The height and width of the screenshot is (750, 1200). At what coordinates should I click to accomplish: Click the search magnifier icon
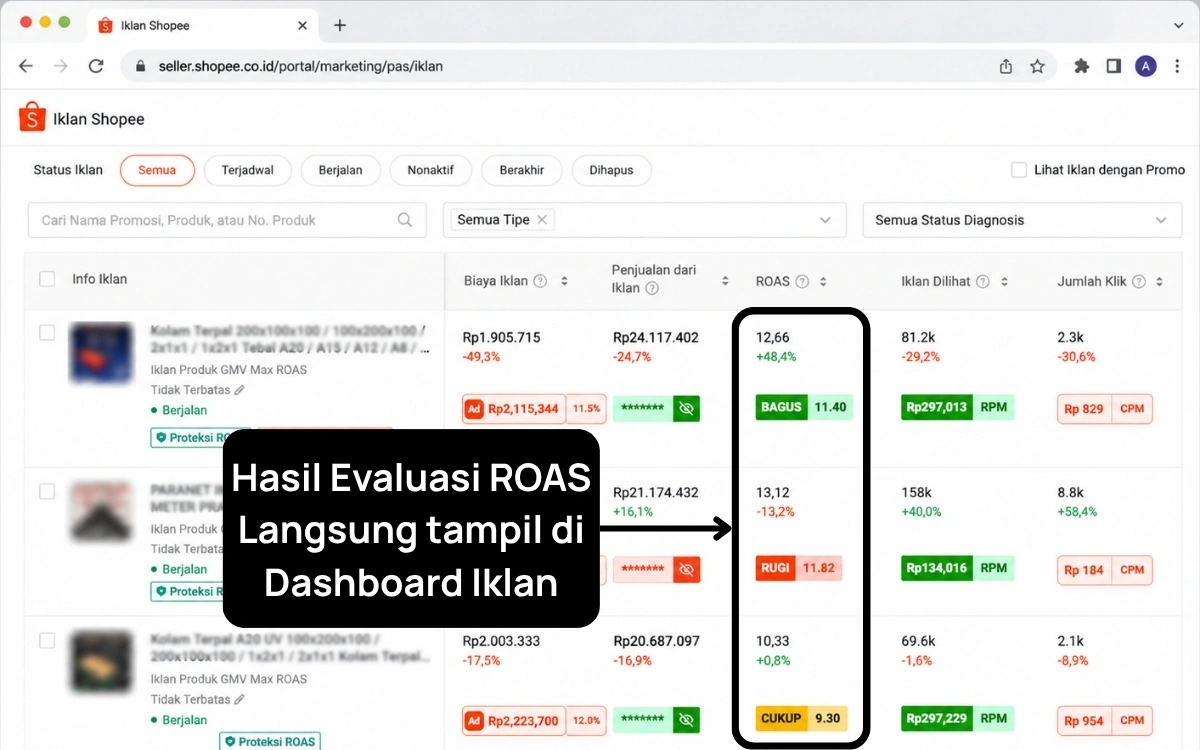pos(405,220)
